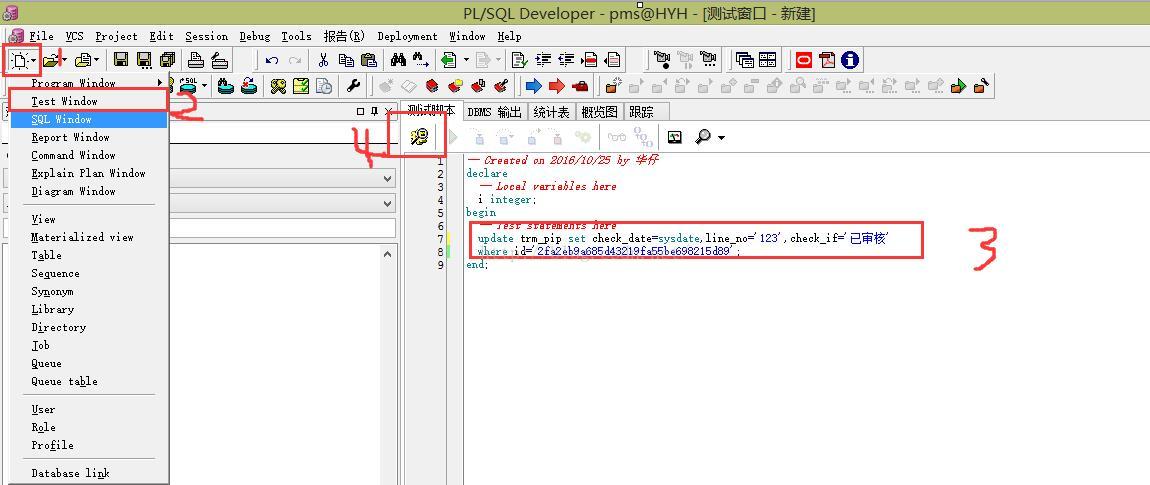Screen dimensions: 1150x485
Task: Click the Unindent lines icon
Action: [x=566, y=60]
